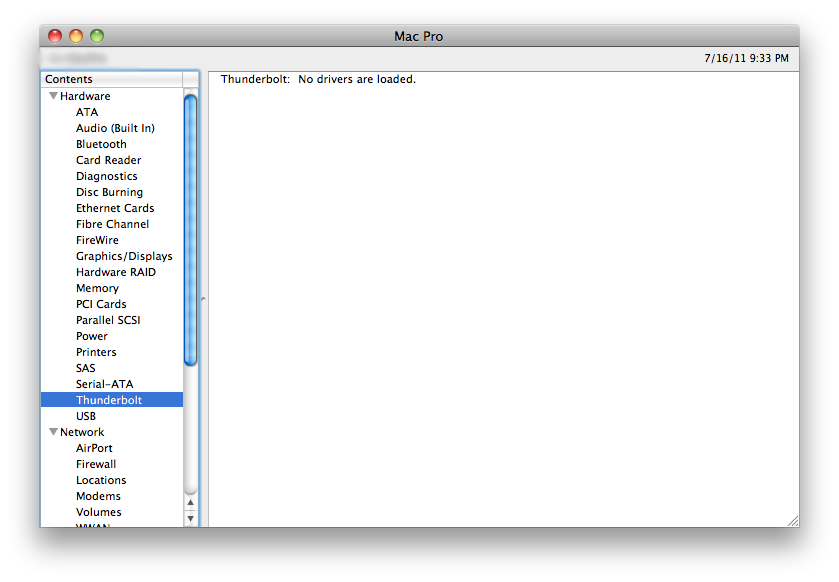Select ATA in the Hardware list
Image resolution: width=839 pixels, height=582 pixels.
click(x=87, y=112)
